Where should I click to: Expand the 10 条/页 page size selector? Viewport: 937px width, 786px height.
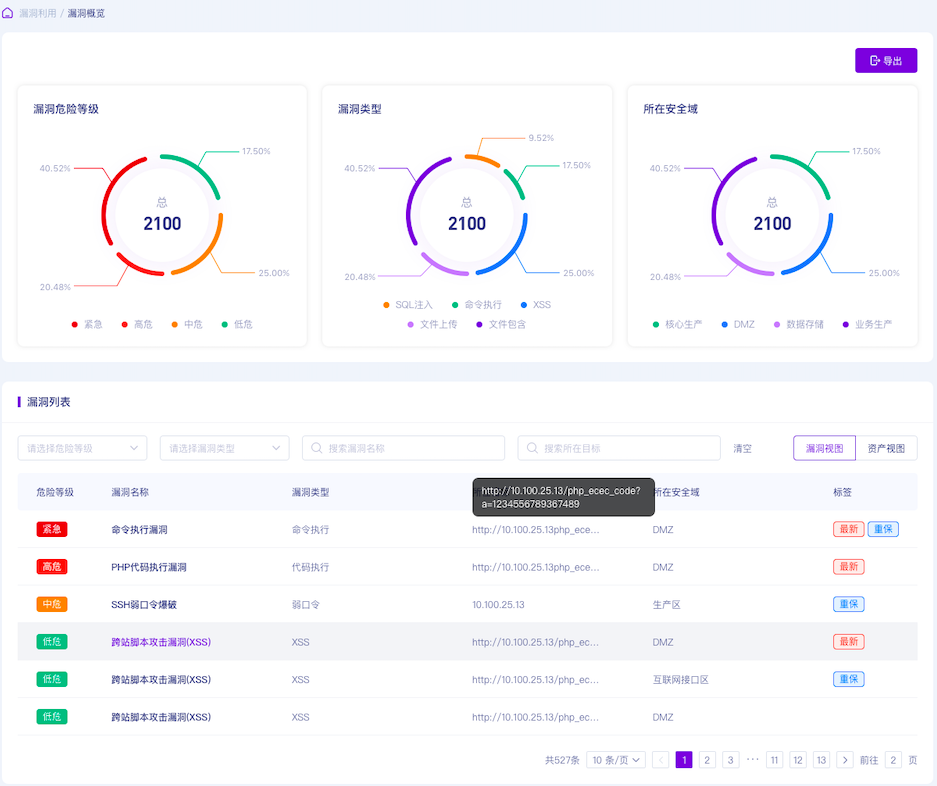(x=615, y=760)
